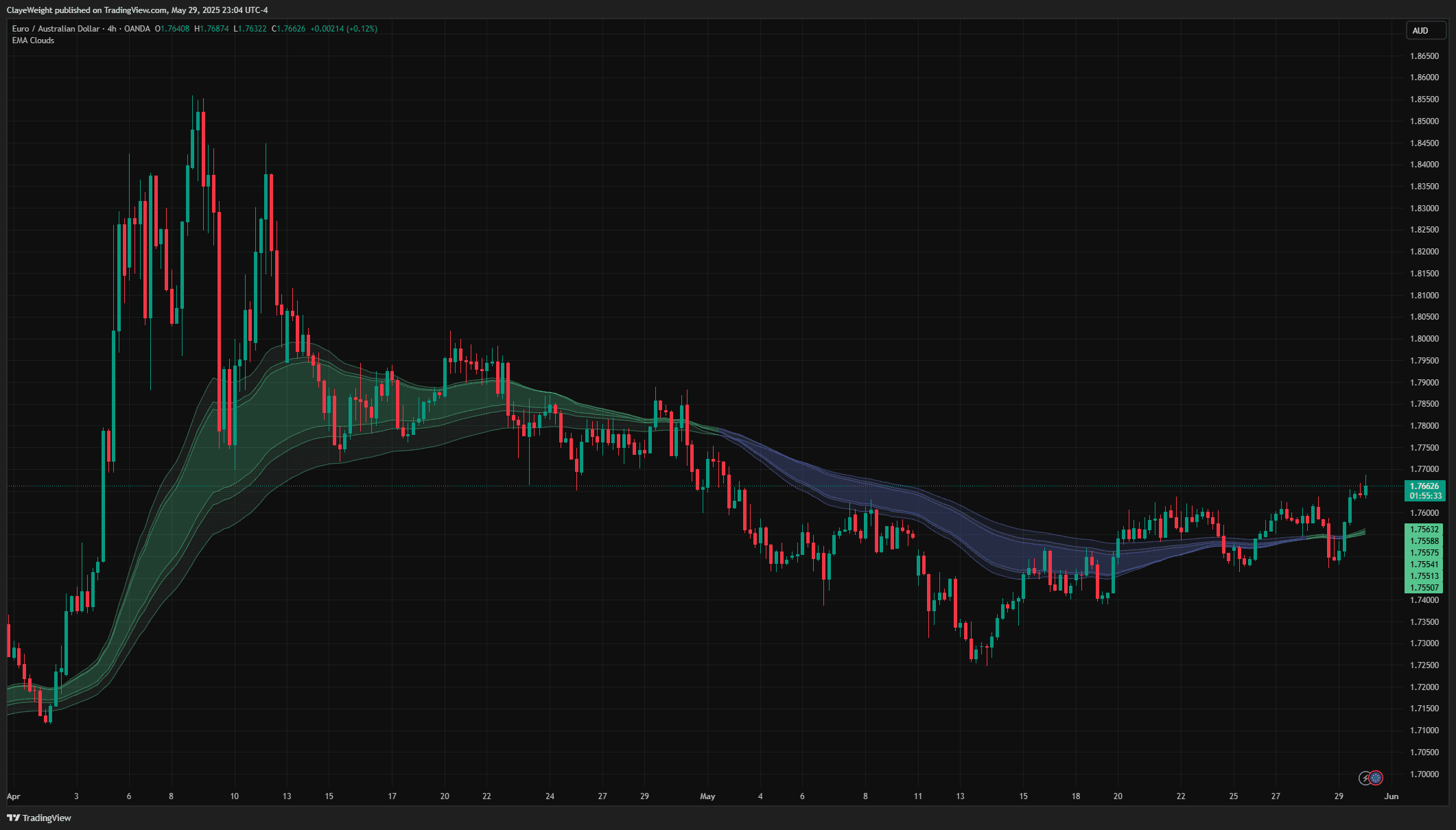Select the 1.75632 EMA value label
The height and width of the screenshot is (830, 1456).
[x=1424, y=530]
